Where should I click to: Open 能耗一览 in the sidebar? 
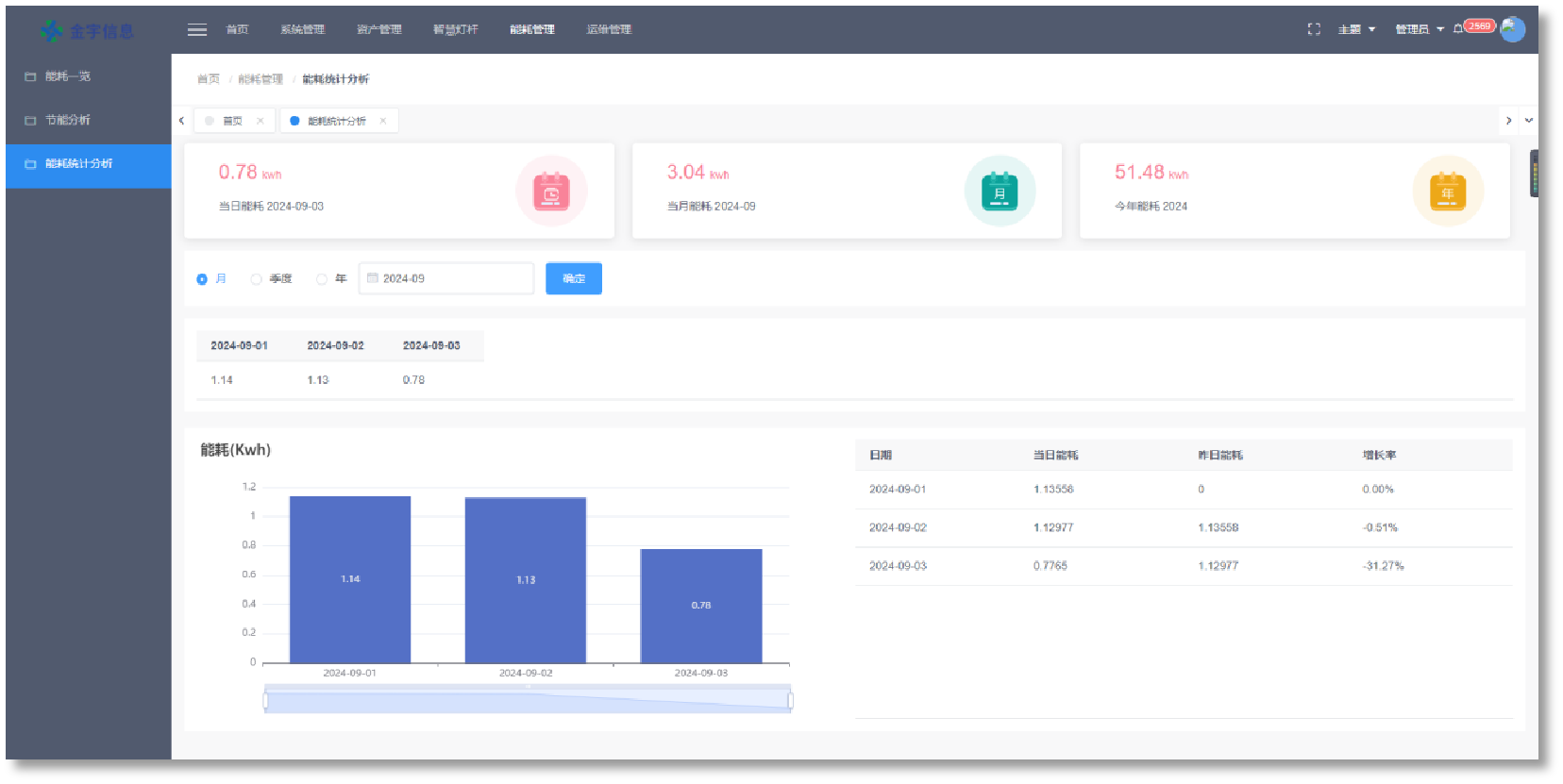pyautogui.click(x=89, y=76)
